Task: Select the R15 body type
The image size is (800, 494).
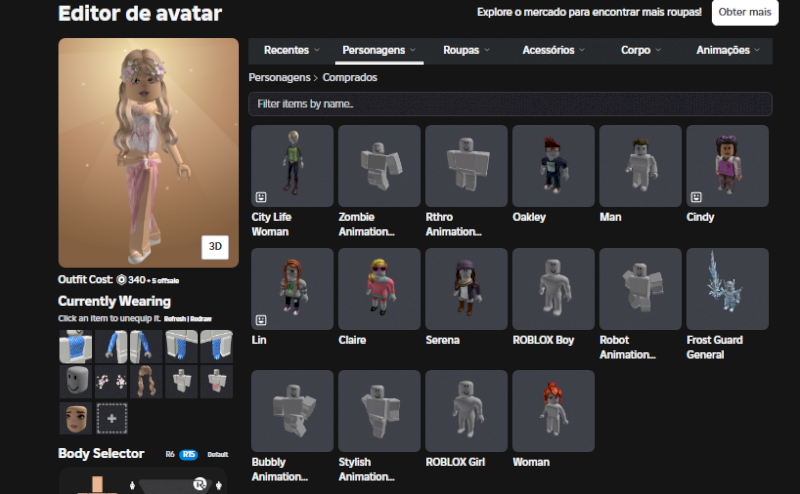Action: point(188,454)
